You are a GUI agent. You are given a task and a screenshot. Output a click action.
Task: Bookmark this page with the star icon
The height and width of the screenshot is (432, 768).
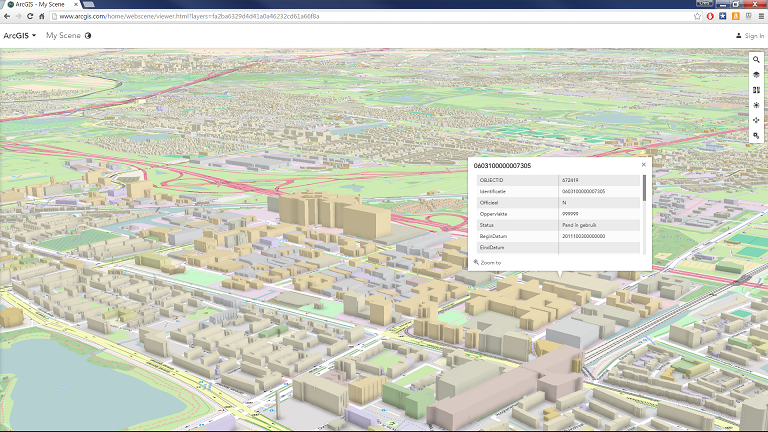tap(697, 16)
